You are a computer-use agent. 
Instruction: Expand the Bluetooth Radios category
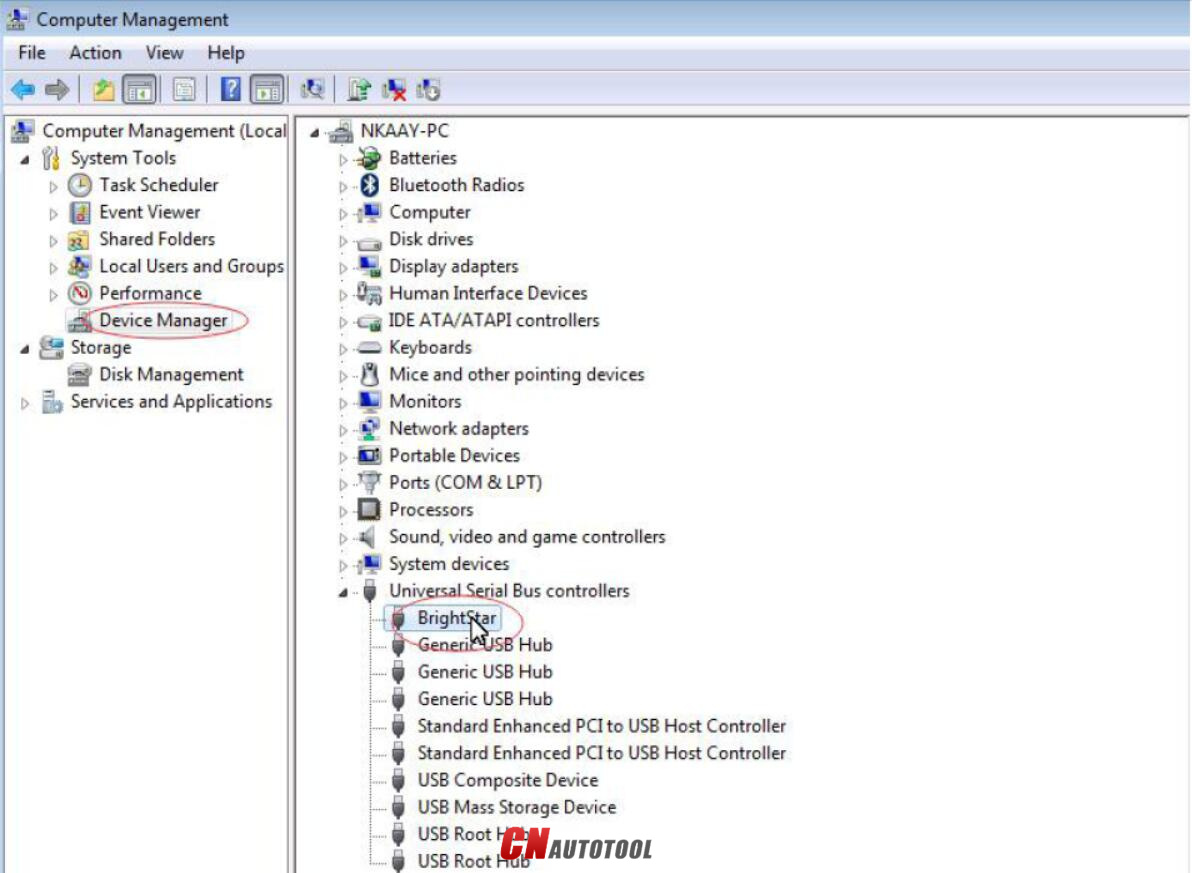pos(343,186)
